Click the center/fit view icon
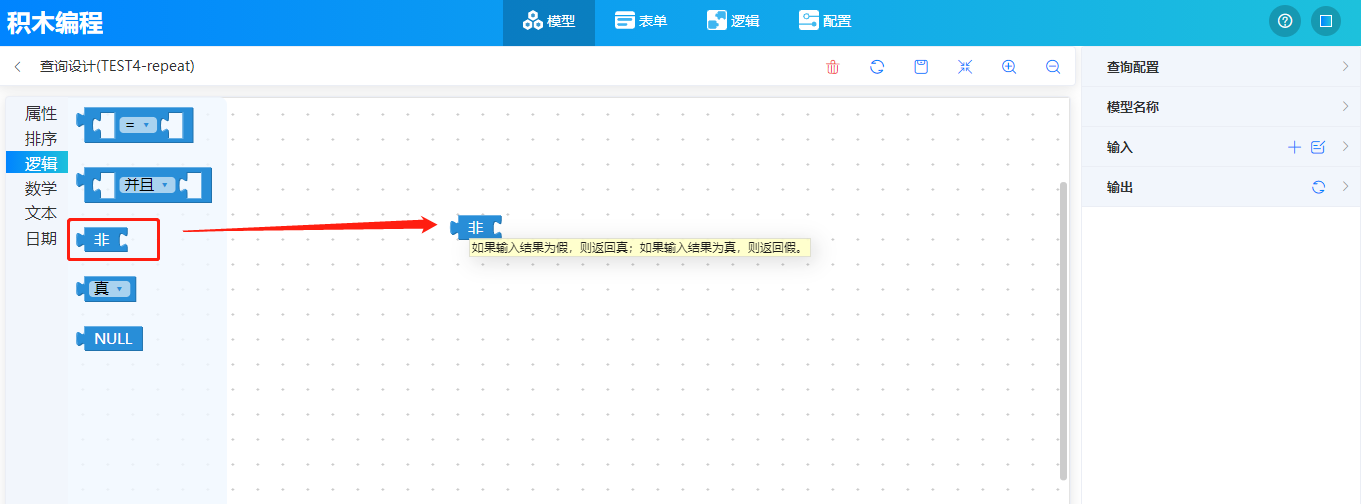 [965, 67]
